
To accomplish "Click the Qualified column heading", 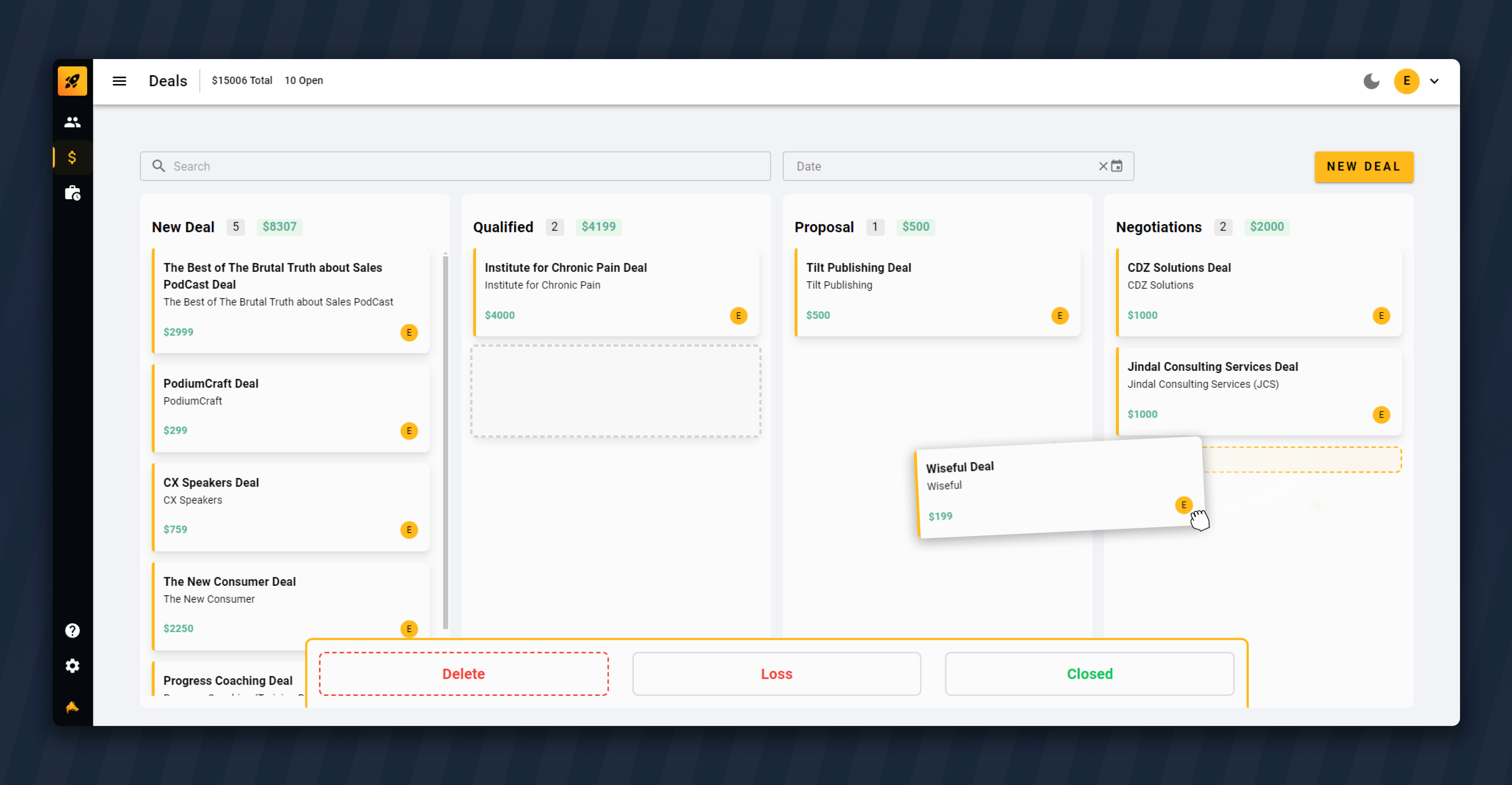I will [x=503, y=227].
